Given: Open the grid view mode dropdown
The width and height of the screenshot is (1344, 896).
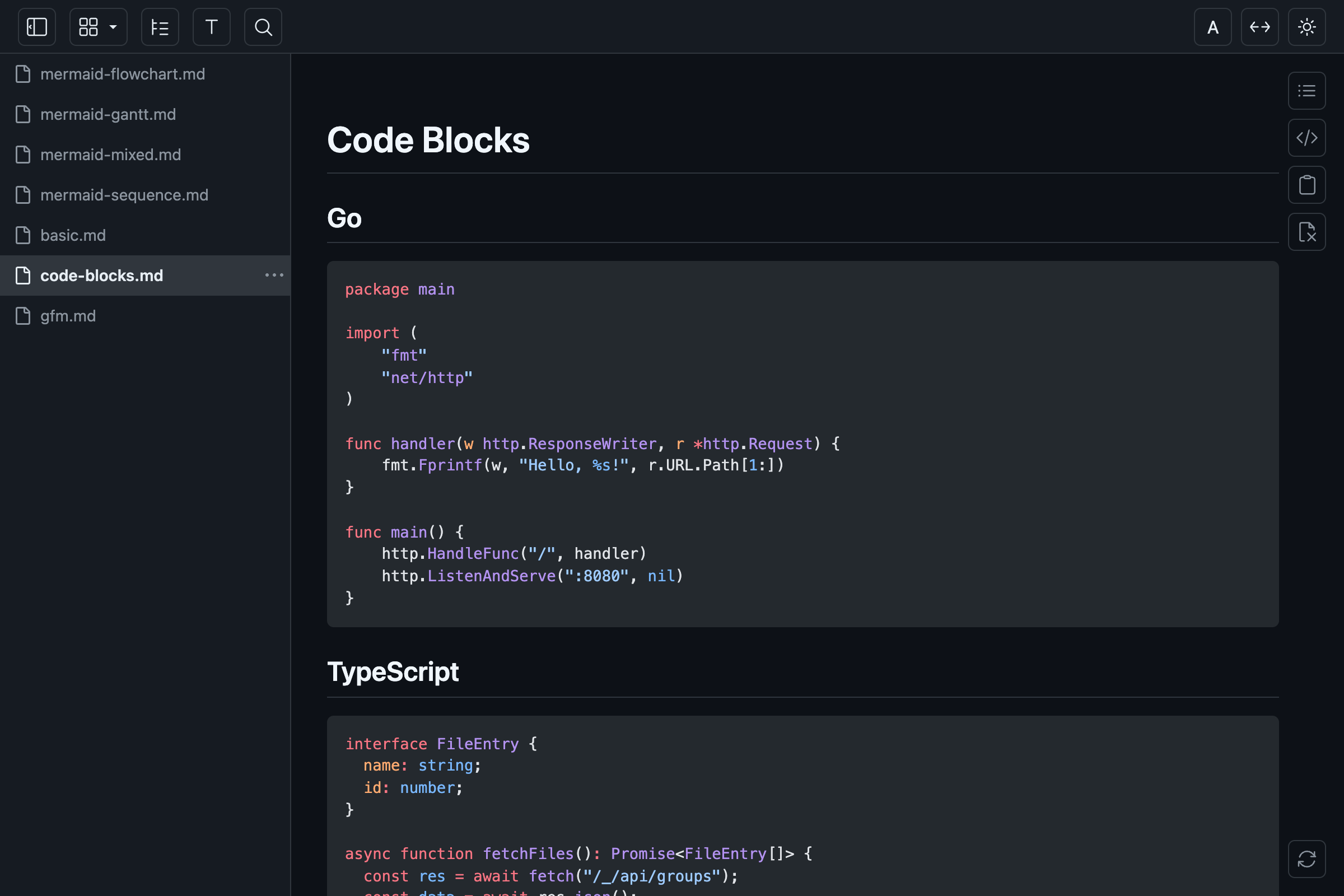Looking at the screenshot, I should pos(99,27).
